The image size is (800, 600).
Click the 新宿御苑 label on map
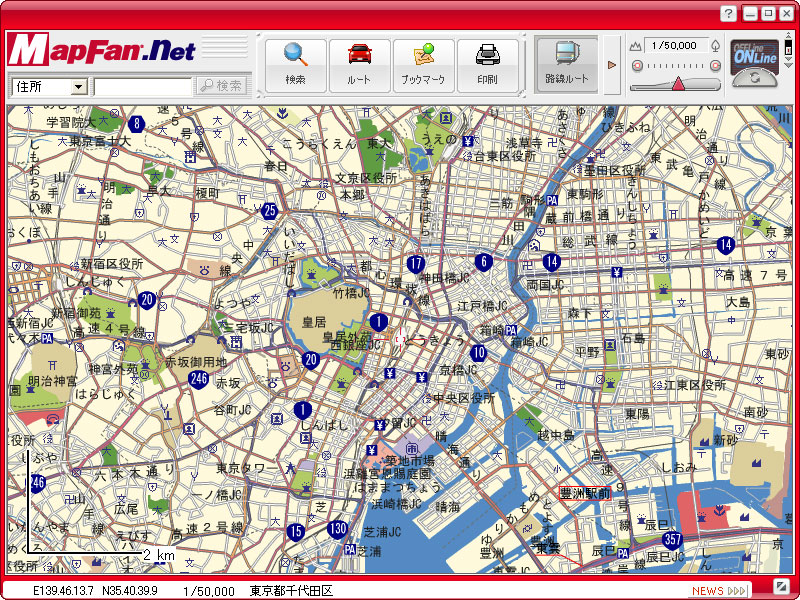click(x=77, y=312)
